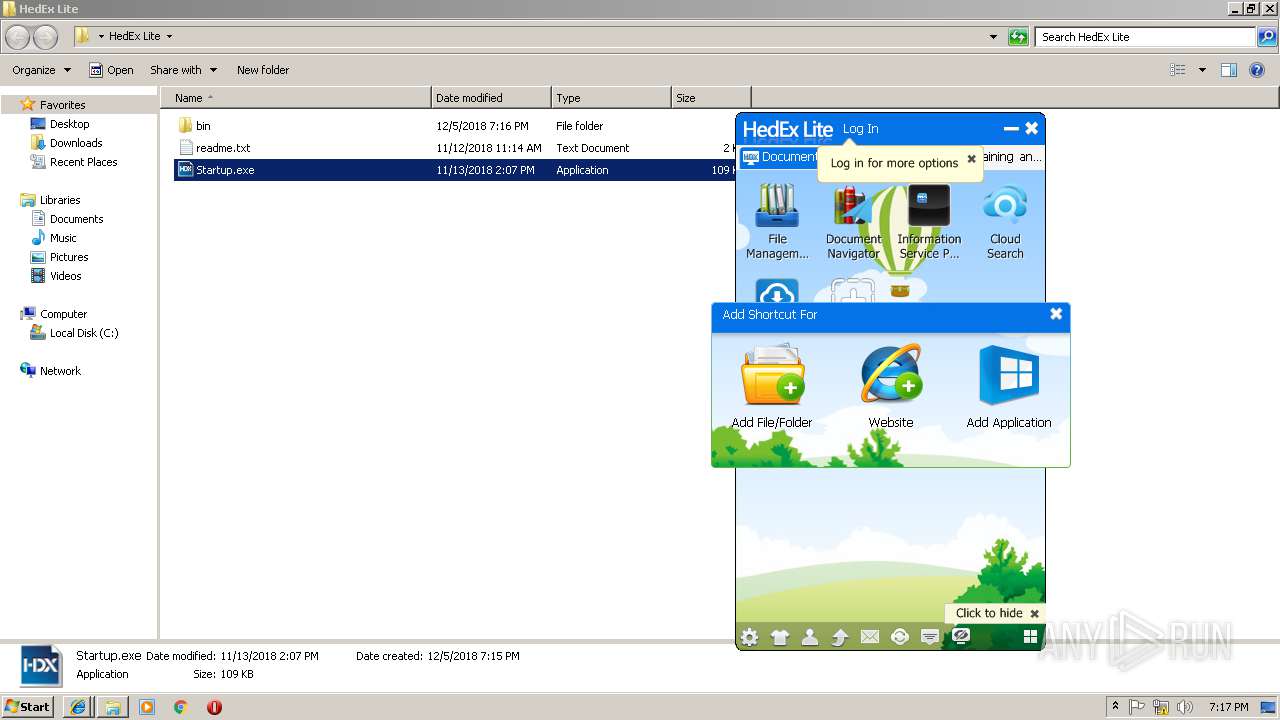This screenshot has height=720, width=1280.
Task: Open Recent Places in navigation pane
Action: (83, 162)
